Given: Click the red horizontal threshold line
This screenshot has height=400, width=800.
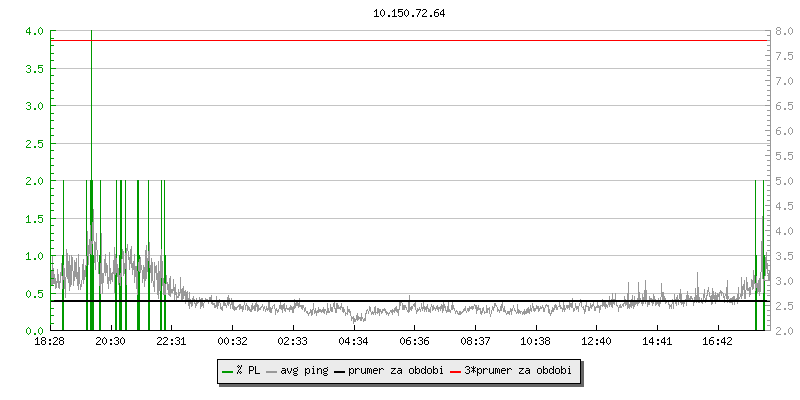Looking at the screenshot, I should click(400, 41).
